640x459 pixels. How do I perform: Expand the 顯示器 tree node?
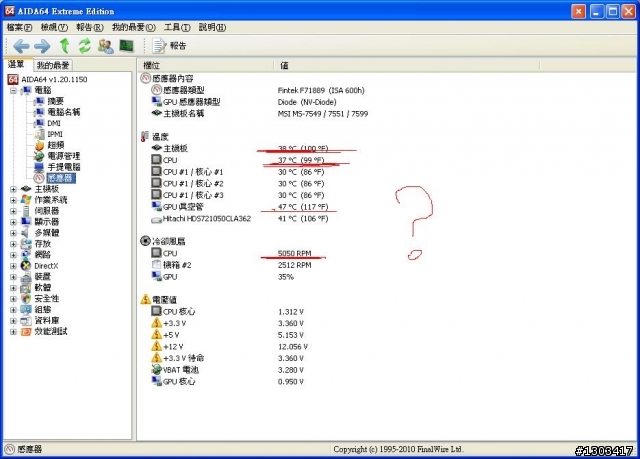[13, 222]
